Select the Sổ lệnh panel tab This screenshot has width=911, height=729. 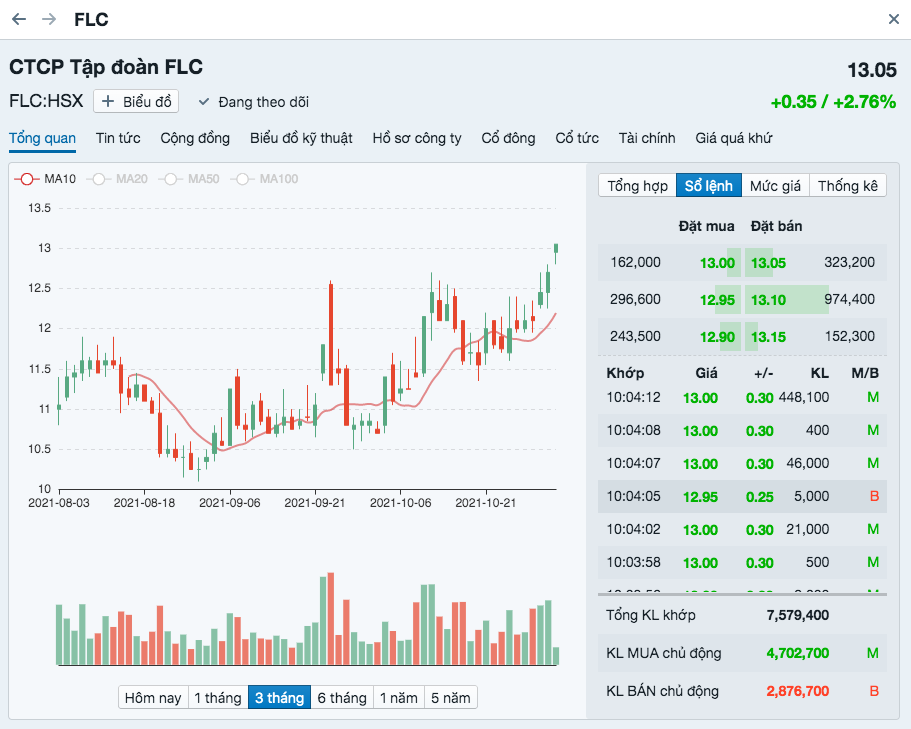point(709,186)
